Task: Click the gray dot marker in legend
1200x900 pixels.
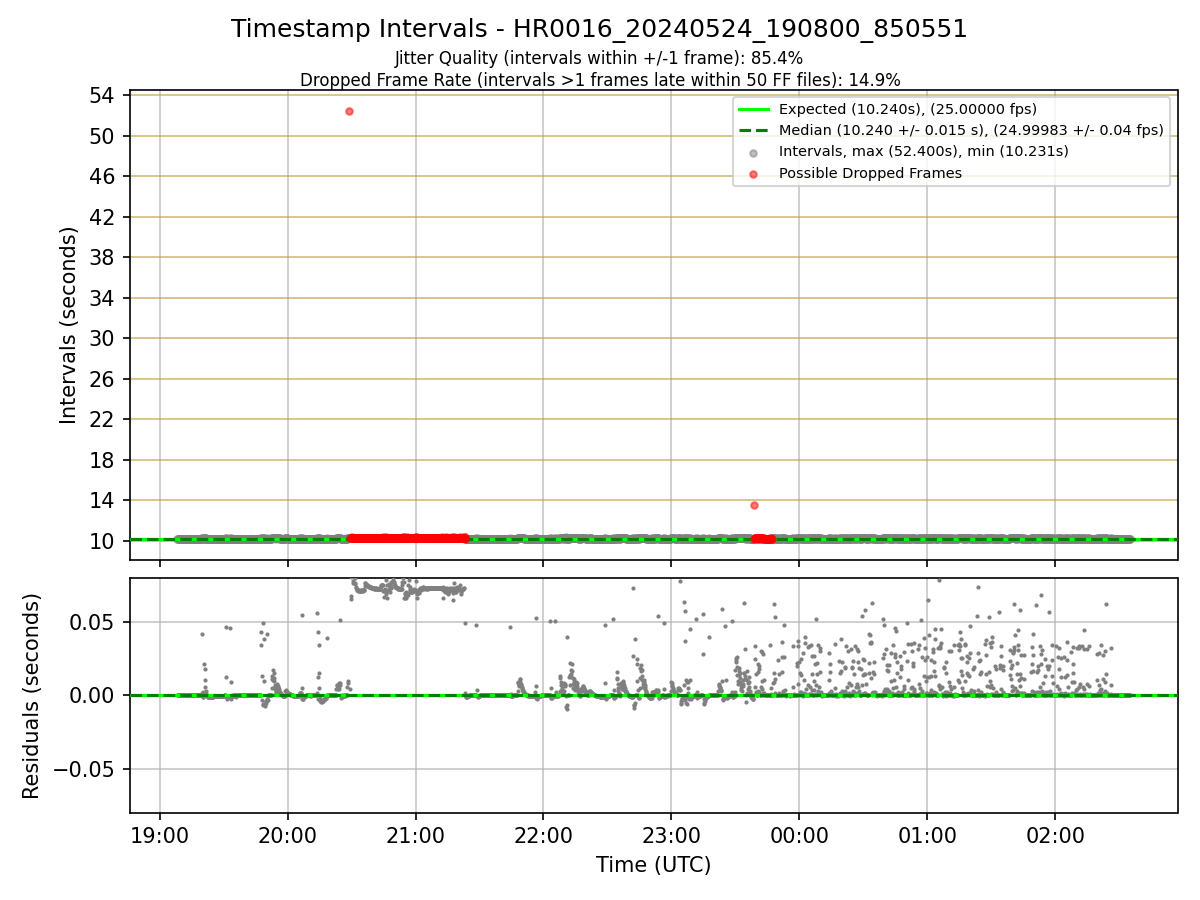Action: [754, 153]
